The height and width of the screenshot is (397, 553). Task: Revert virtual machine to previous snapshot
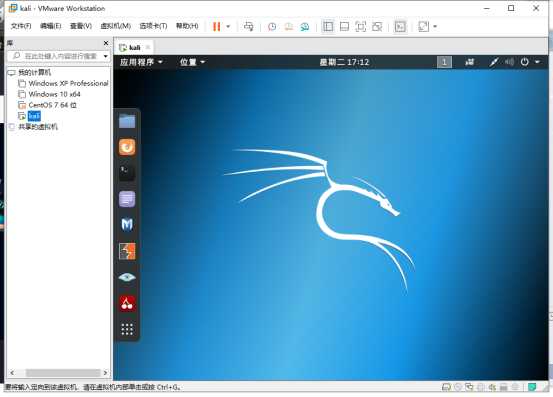(x=288, y=26)
